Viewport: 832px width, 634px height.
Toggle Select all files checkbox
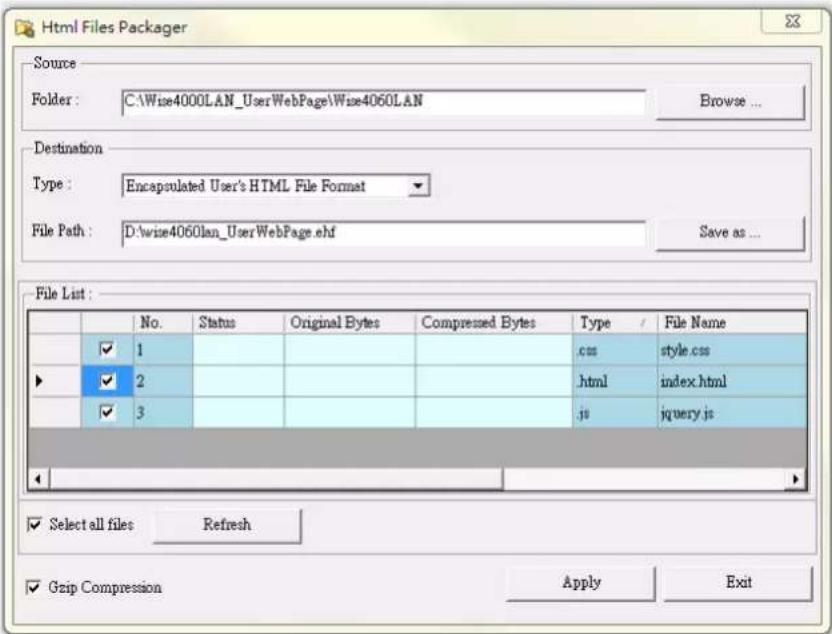tap(34, 524)
